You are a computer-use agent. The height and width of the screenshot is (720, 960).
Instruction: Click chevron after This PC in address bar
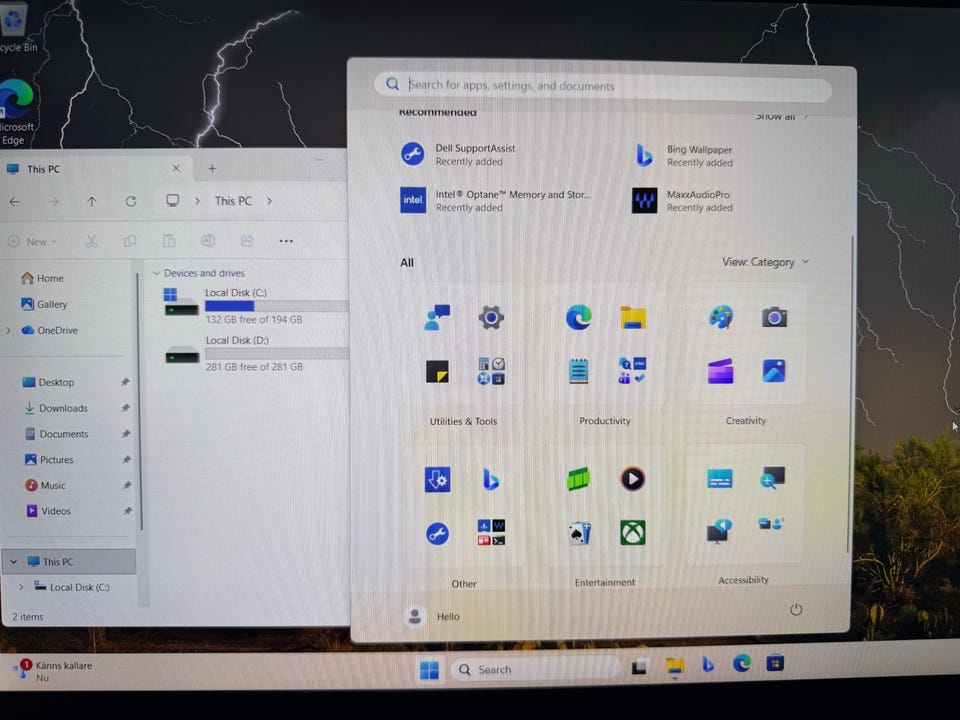(x=269, y=201)
